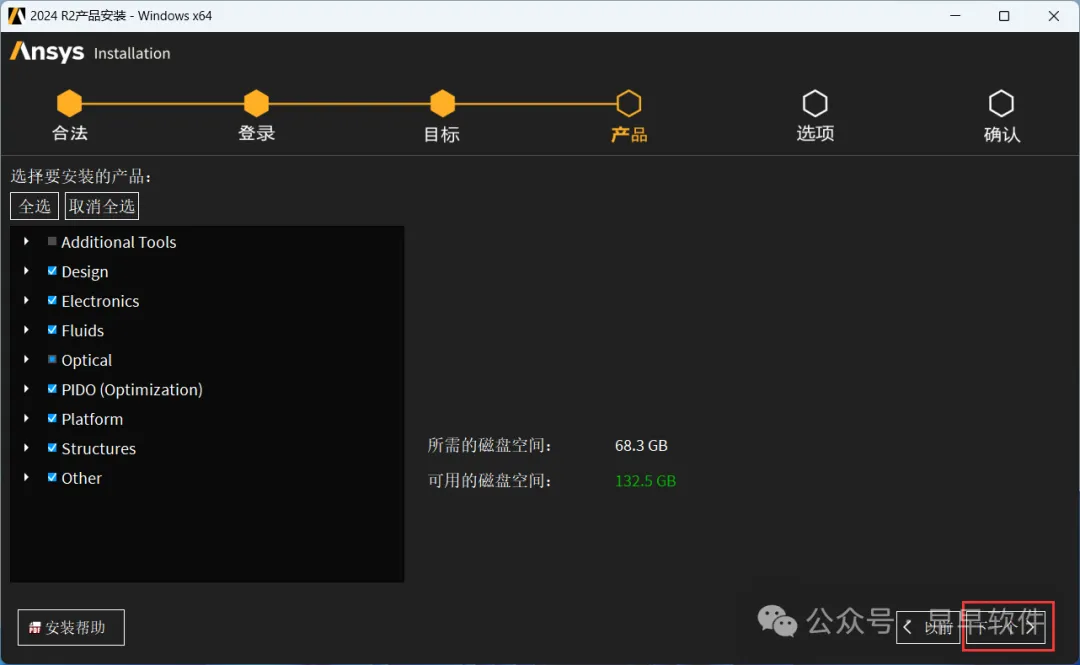Expand the Additional Tools tree node
The height and width of the screenshot is (665, 1080).
click(x=26, y=241)
